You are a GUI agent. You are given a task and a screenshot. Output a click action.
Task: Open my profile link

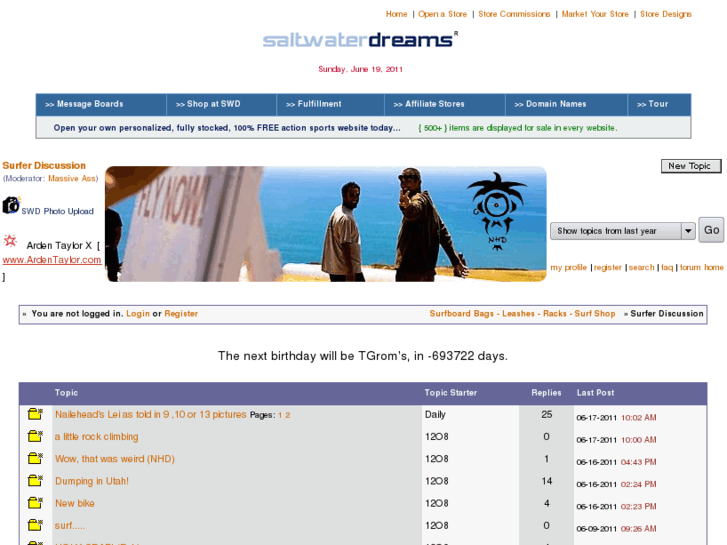click(568, 268)
